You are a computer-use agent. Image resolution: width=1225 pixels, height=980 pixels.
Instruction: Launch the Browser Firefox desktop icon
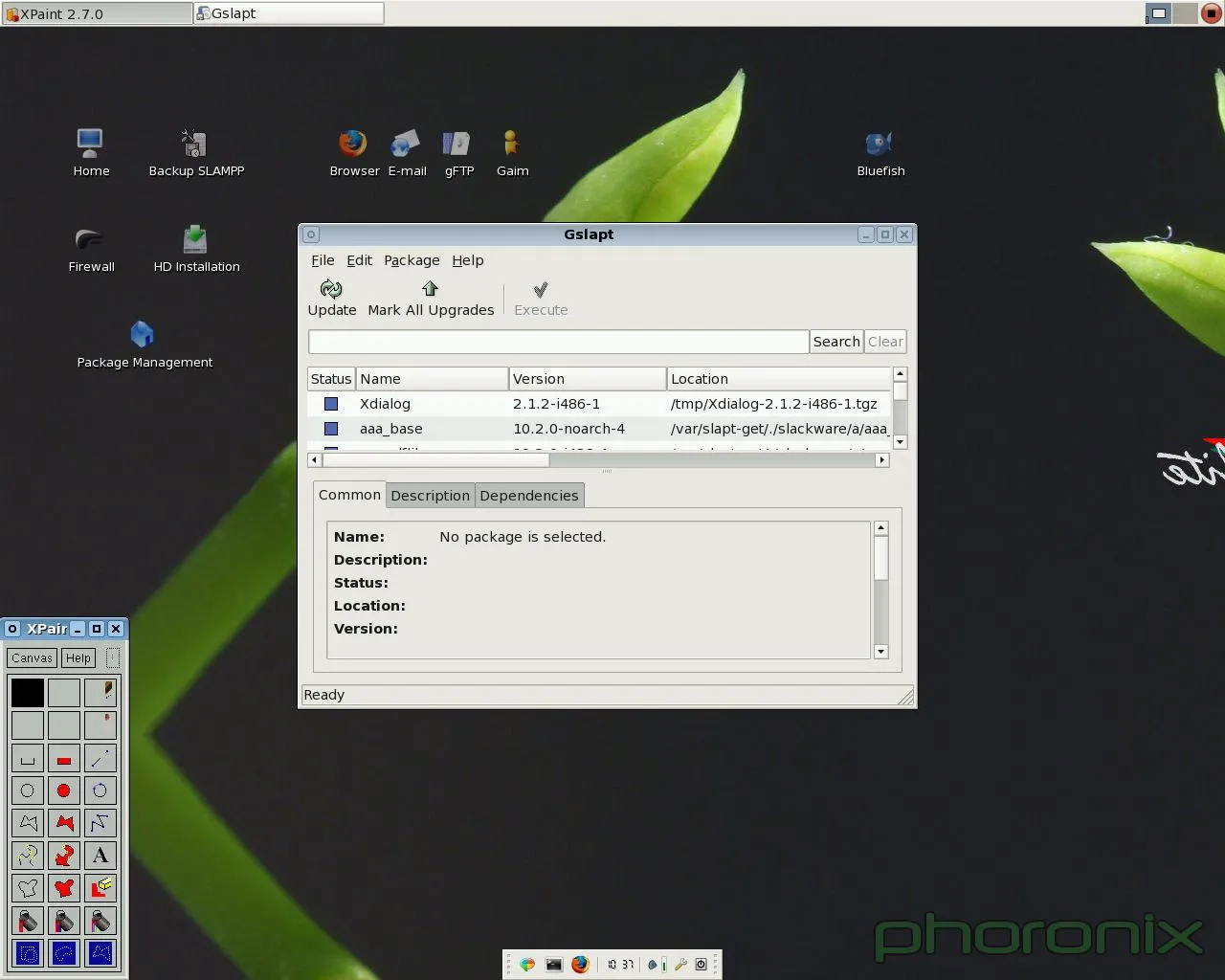pyautogui.click(x=354, y=153)
